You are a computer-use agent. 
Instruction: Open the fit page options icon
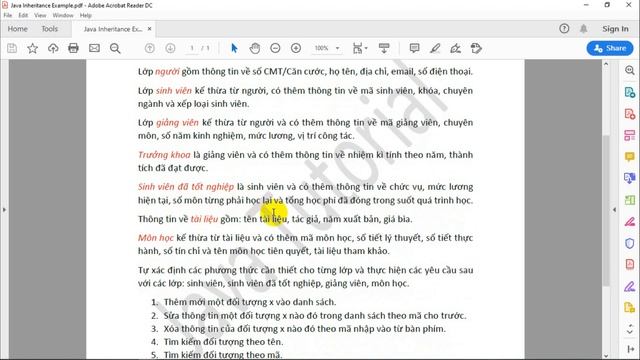click(359, 48)
